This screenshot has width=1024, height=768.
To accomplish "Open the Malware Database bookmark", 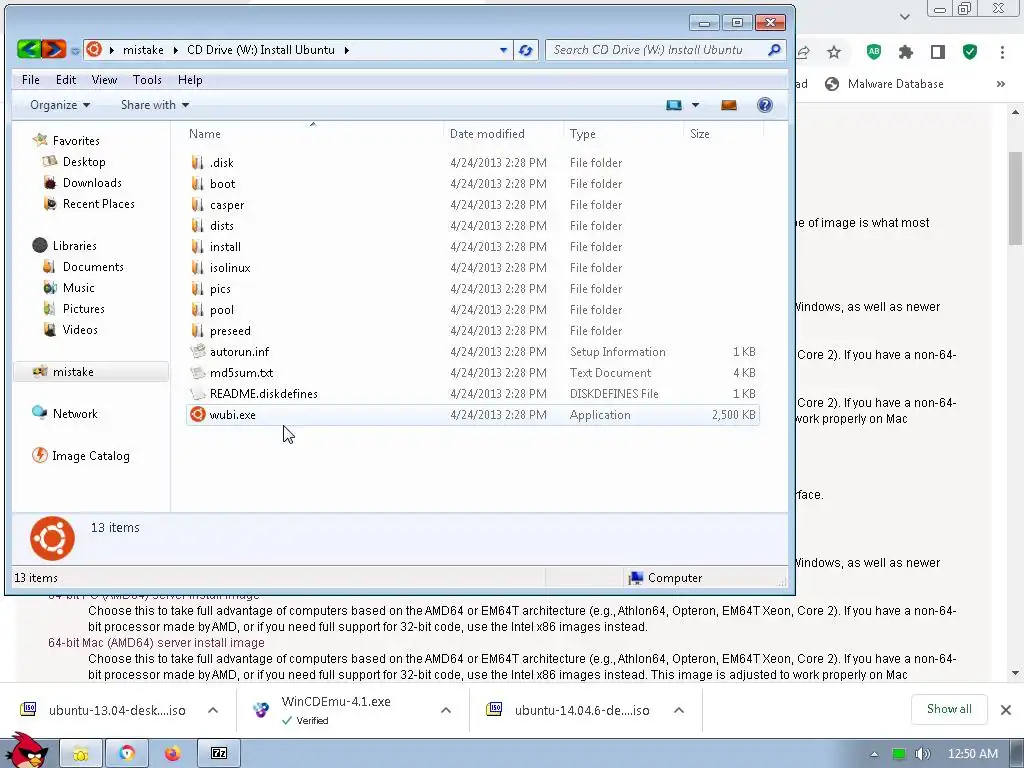I will click(x=885, y=84).
